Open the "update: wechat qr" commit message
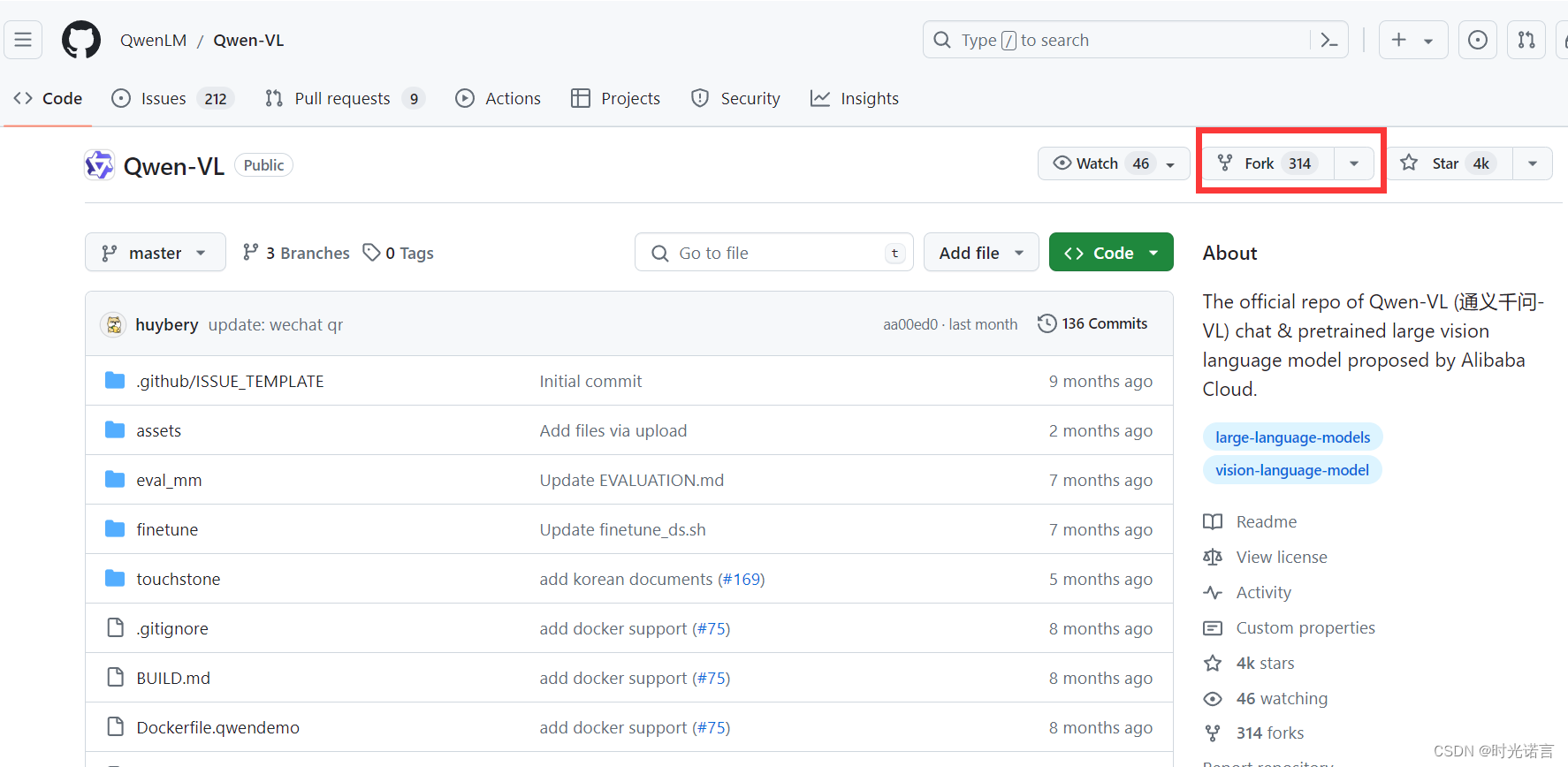1568x767 pixels. coord(276,324)
